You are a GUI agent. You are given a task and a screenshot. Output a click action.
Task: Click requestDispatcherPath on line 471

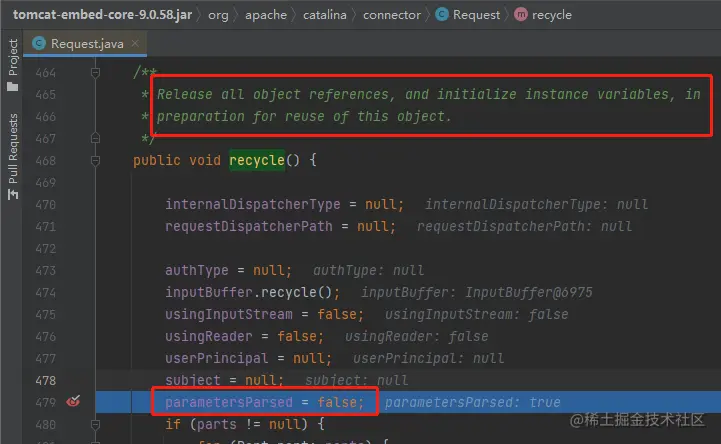tap(249, 226)
